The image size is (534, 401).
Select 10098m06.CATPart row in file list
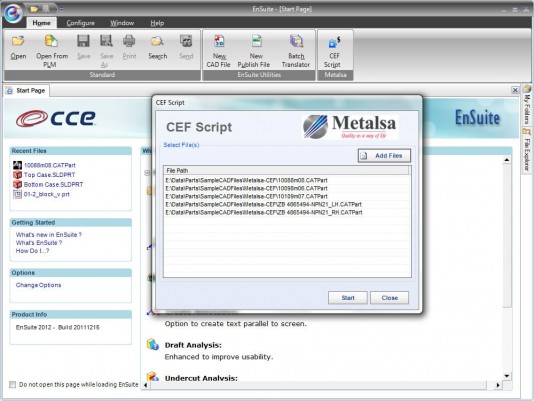tap(287, 188)
